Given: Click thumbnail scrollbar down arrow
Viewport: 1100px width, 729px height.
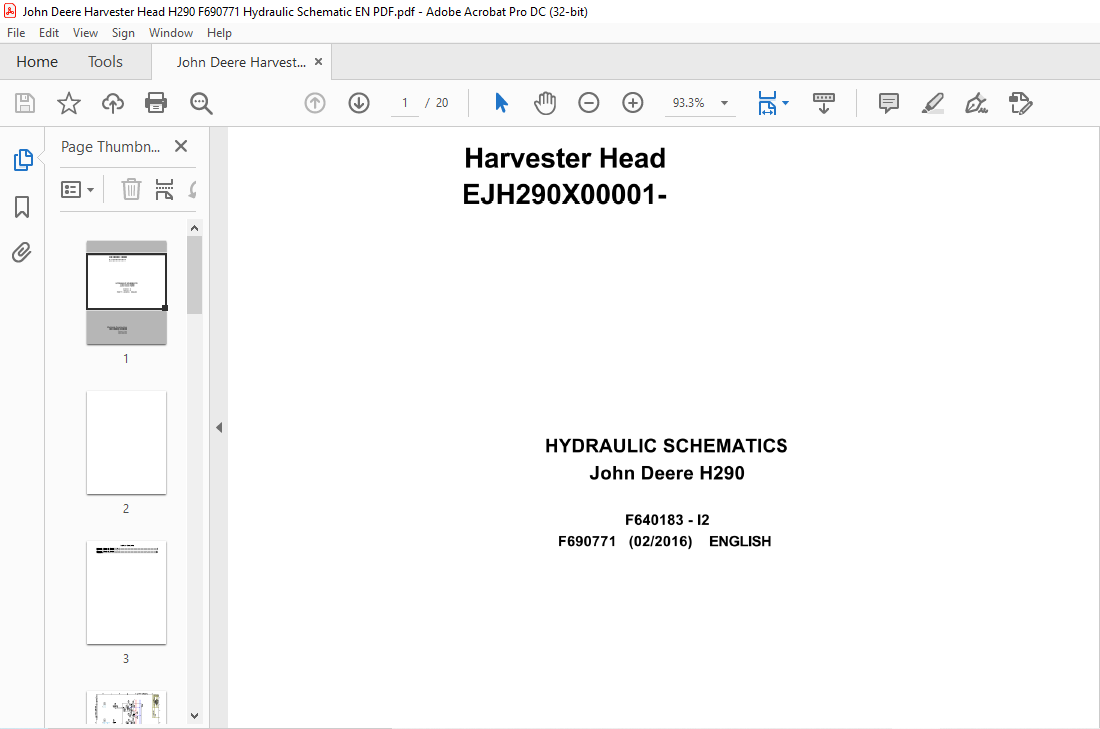Looking at the screenshot, I should (x=195, y=716).
